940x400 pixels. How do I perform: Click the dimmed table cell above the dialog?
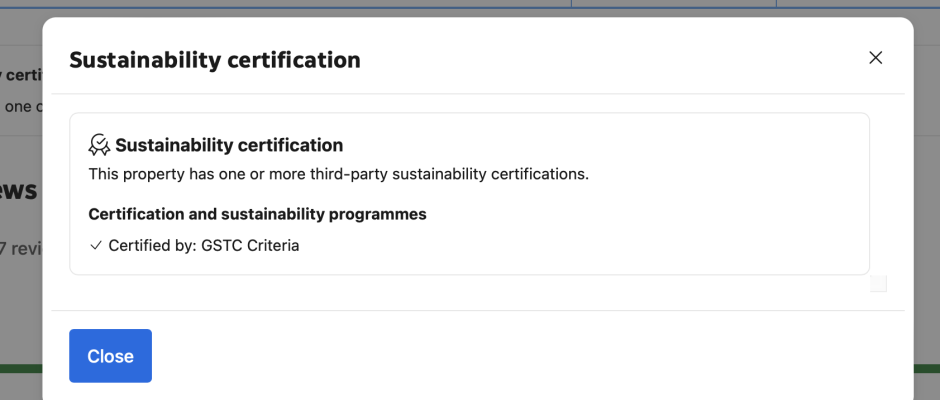[x=674, y=4]
